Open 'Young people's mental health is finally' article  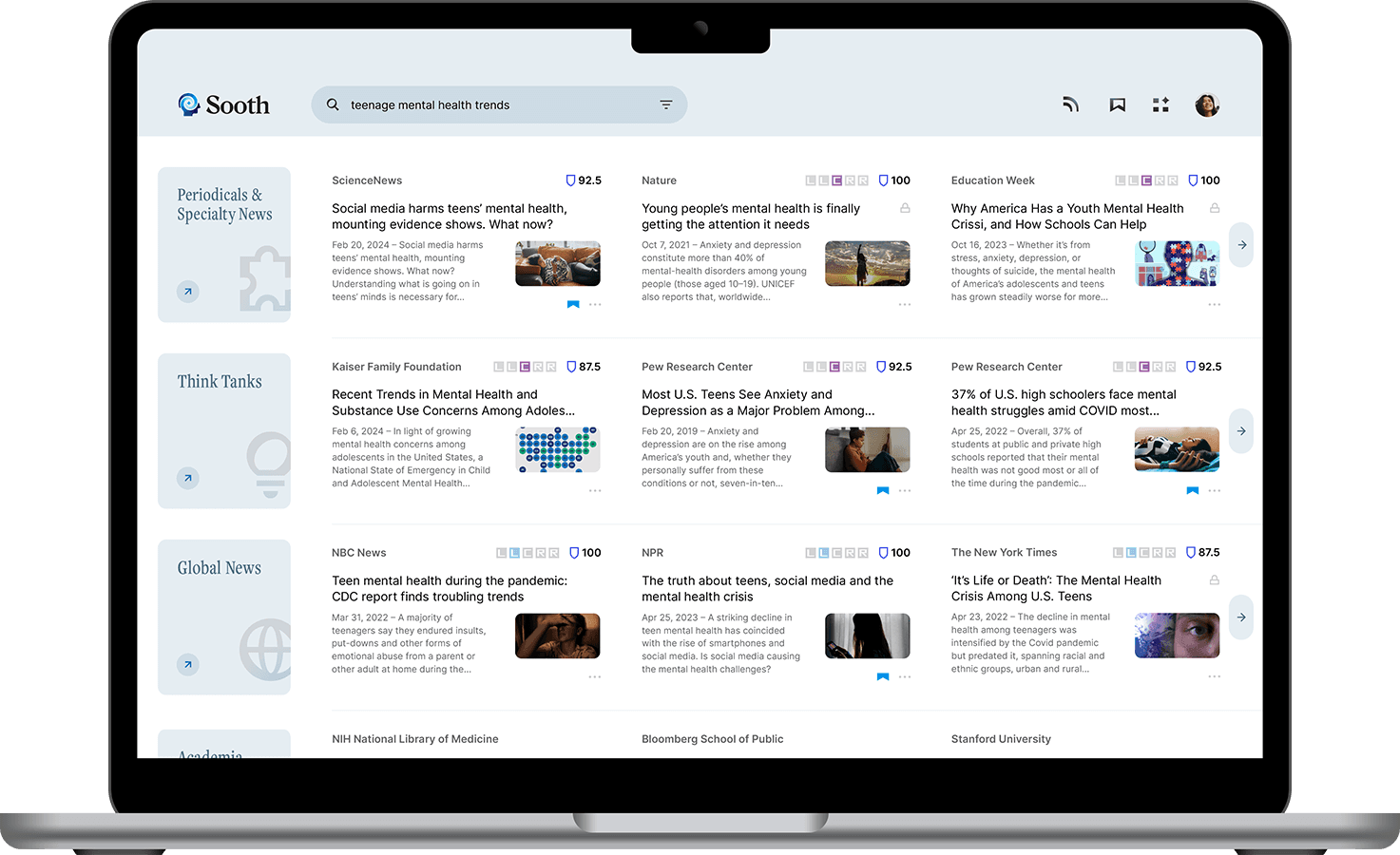(x=751, y=217)
